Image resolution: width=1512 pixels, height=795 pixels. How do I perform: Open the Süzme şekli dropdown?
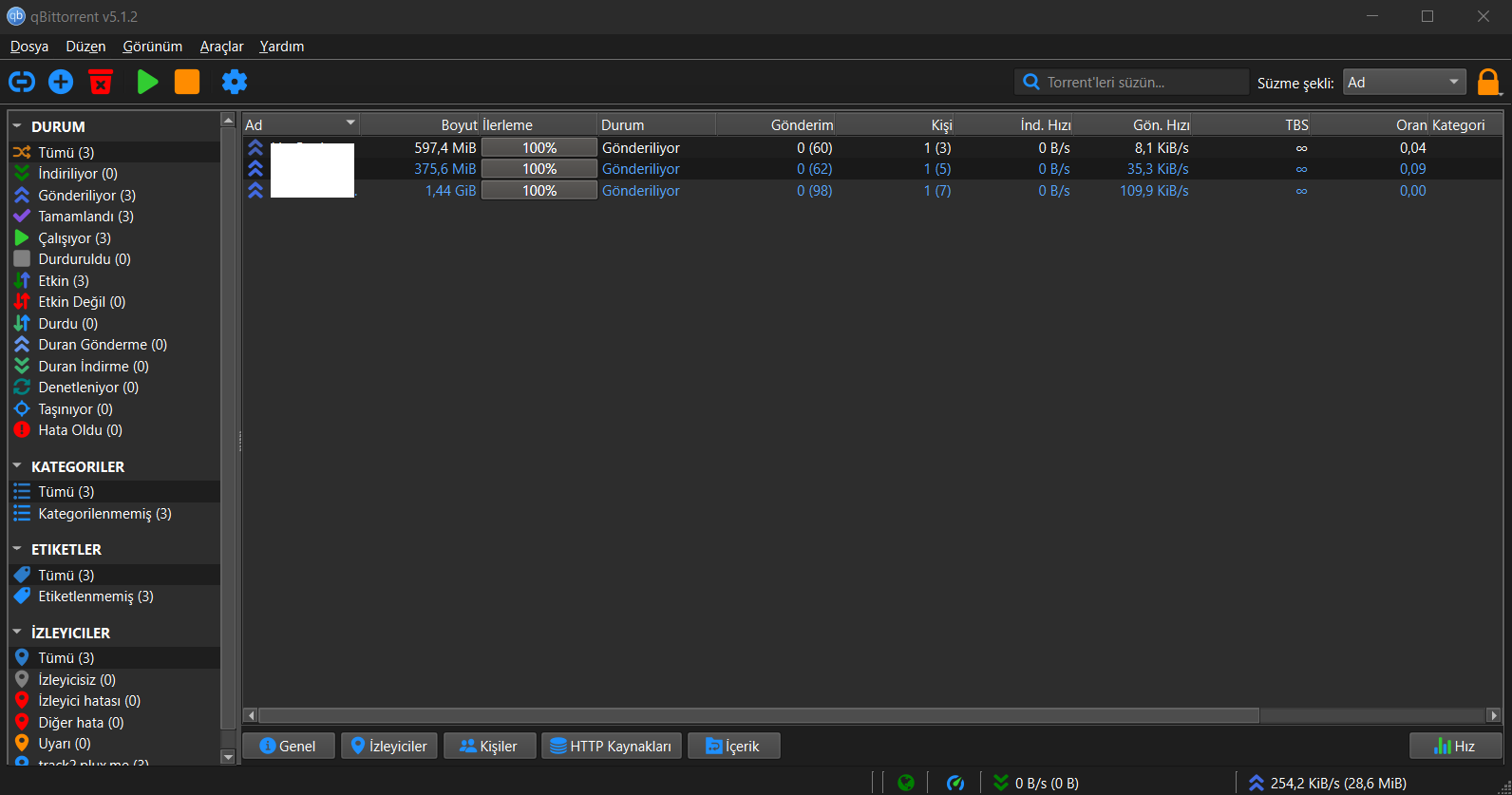tap(1404, 83)
